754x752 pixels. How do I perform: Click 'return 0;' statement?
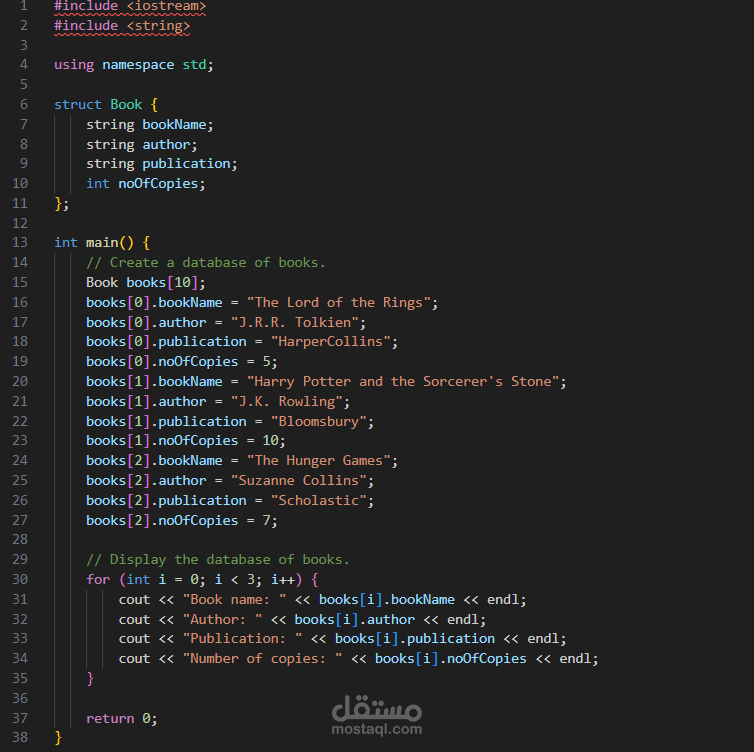122,718
